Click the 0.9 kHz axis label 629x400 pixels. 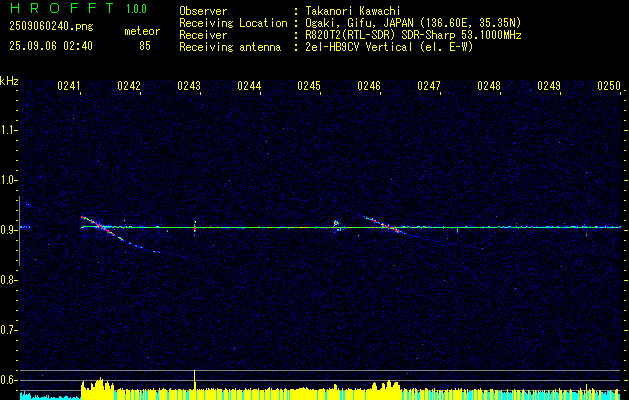[8, 230]
